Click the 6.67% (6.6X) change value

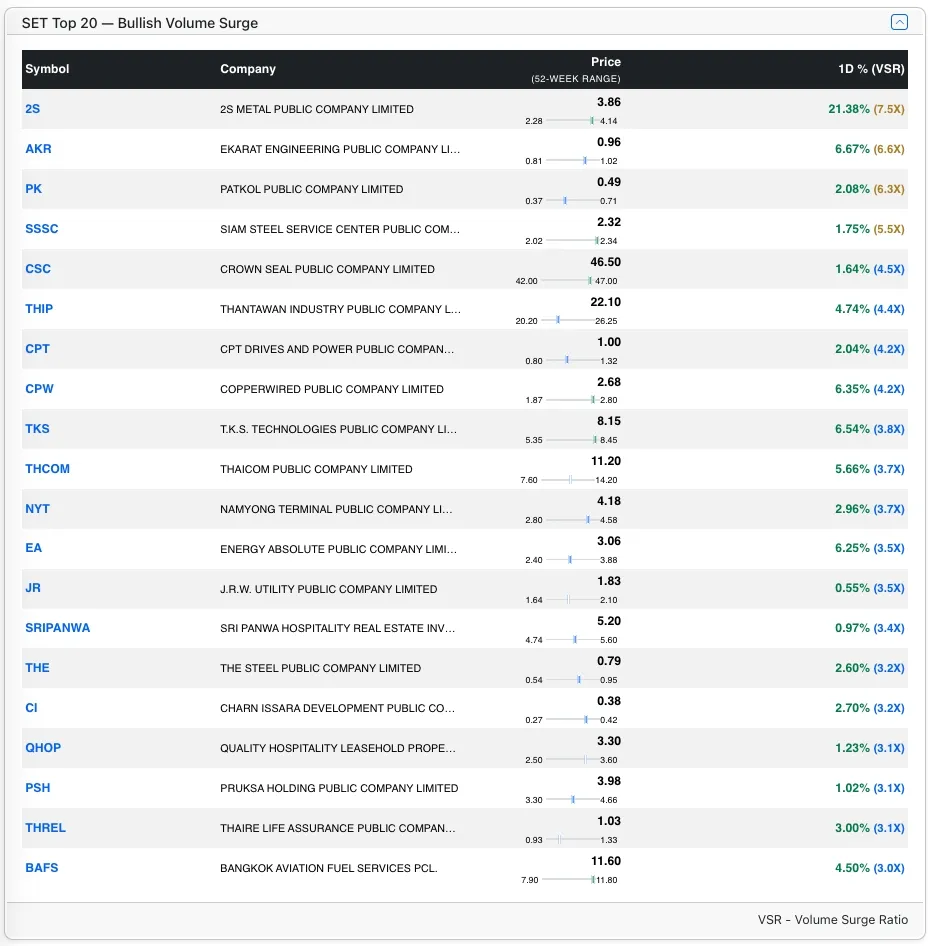870,148
